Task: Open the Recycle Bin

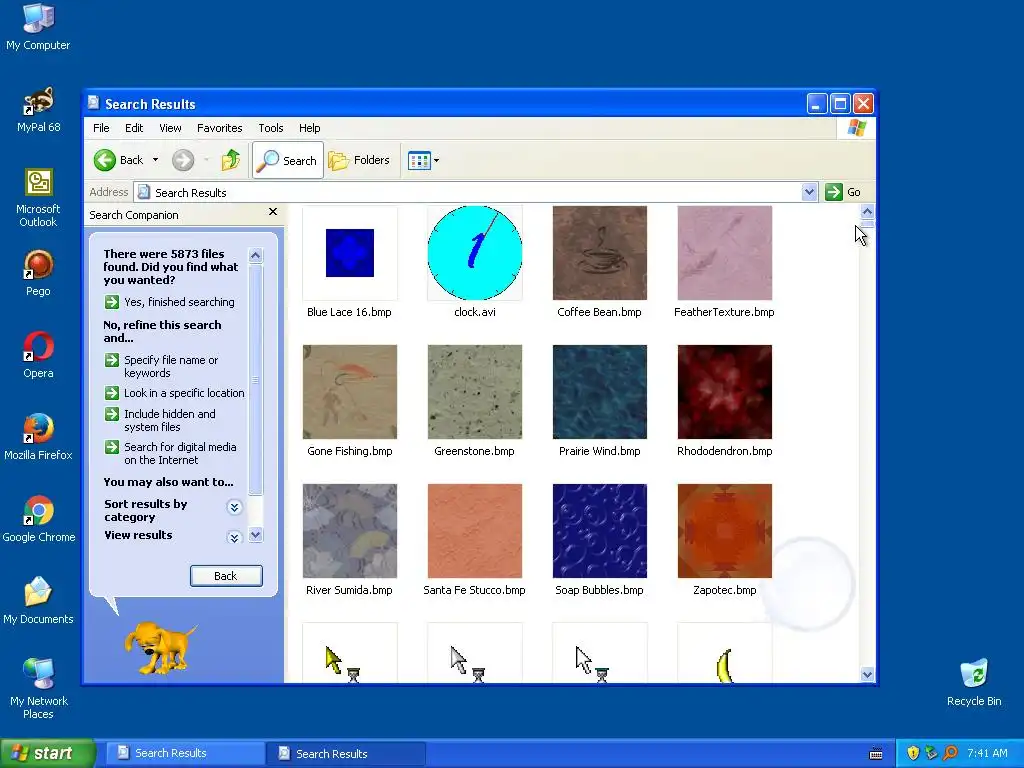Action: tap(974, 683)
